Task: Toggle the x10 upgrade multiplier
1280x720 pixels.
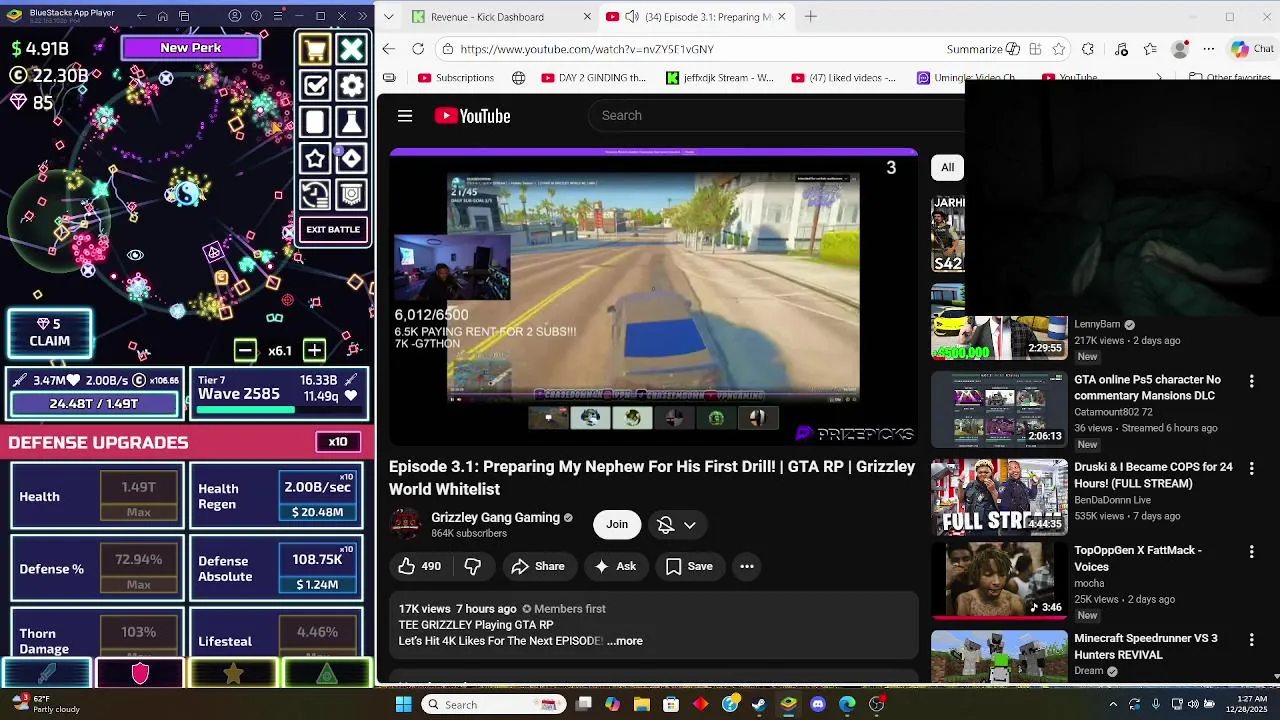Action: [x=338, y=442]
